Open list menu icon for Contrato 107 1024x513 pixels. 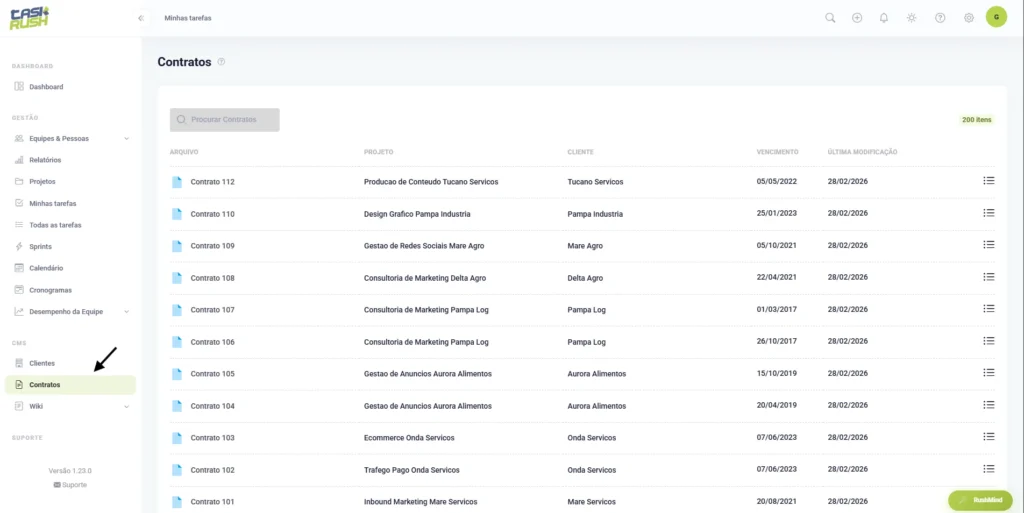pyautogui.click(x=989, y=309)
